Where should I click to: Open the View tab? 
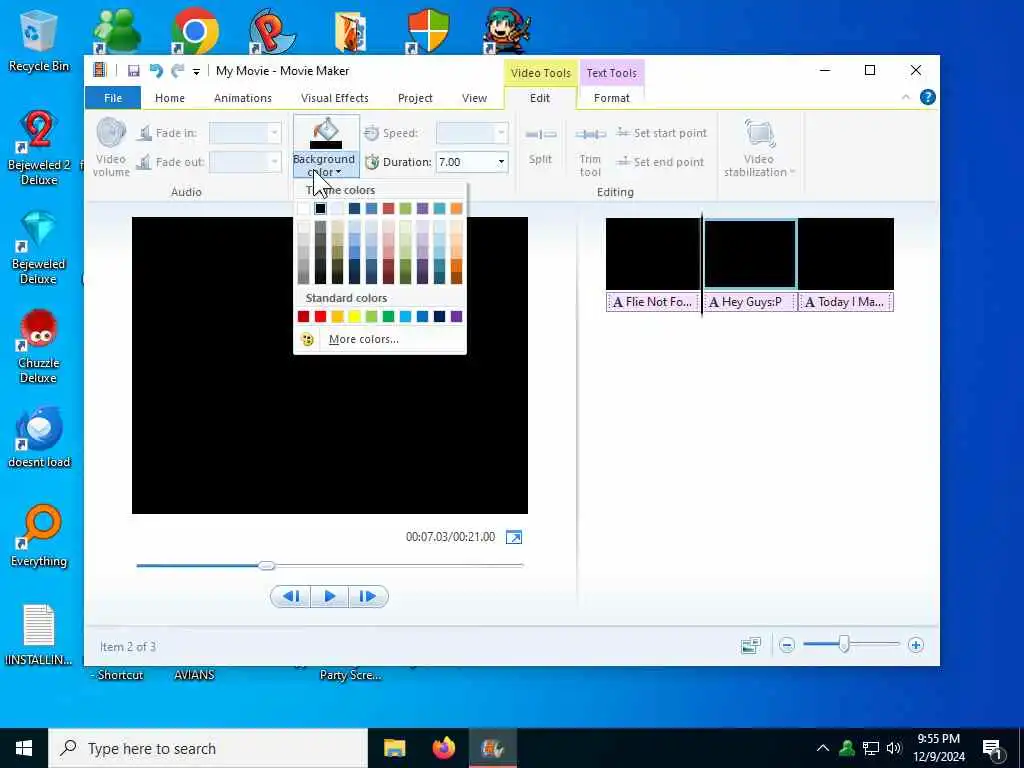[x=474, y=98]
